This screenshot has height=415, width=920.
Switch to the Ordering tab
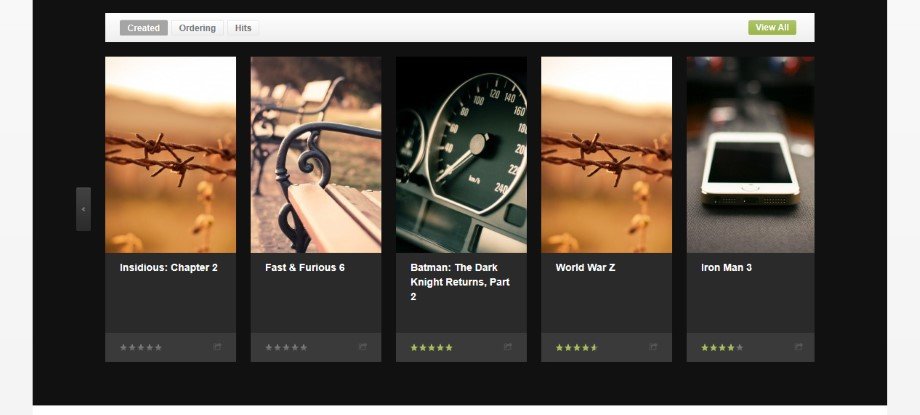coord(197,28)
